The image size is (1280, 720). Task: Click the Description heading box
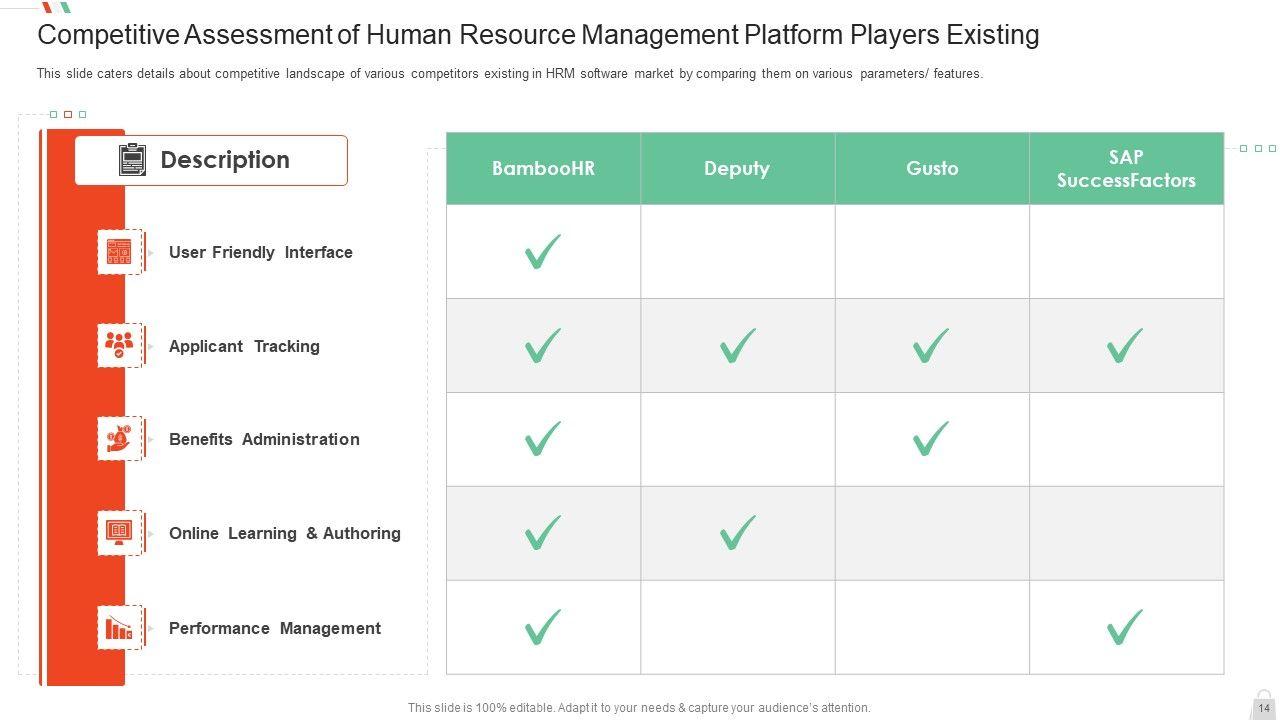pyautogui.click(x=225, y=160)
